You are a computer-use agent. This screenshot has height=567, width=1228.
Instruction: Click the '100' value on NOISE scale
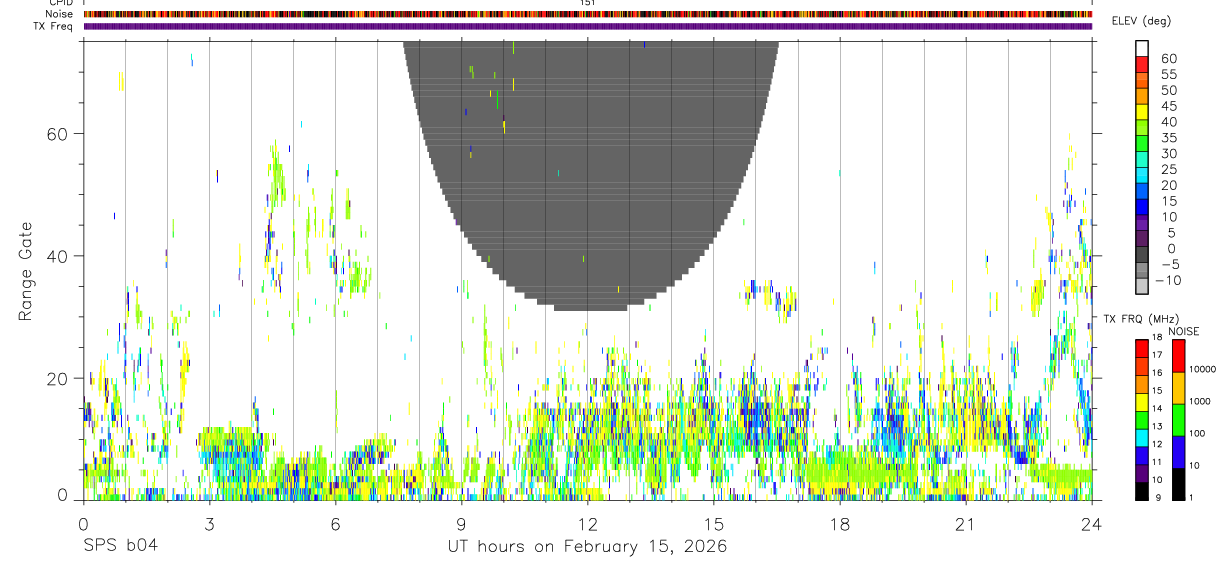1198,434
